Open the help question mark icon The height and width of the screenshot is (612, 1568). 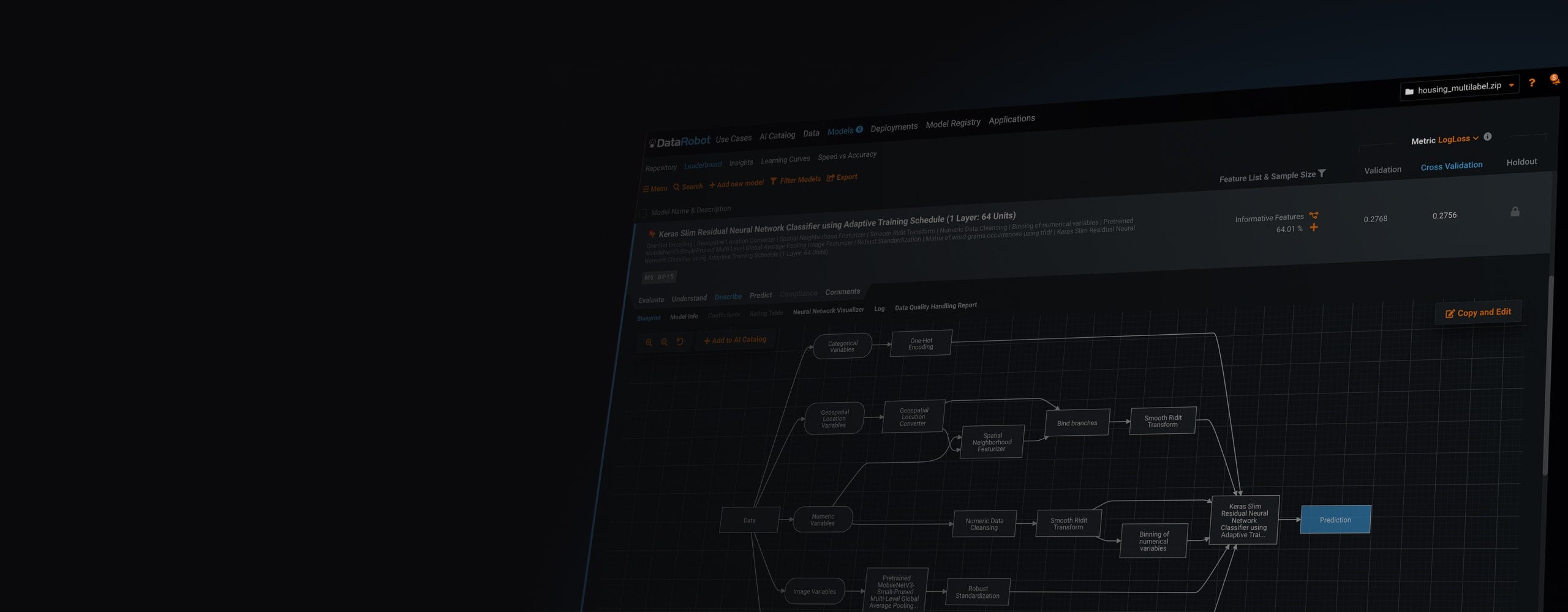click(1531, 83)
